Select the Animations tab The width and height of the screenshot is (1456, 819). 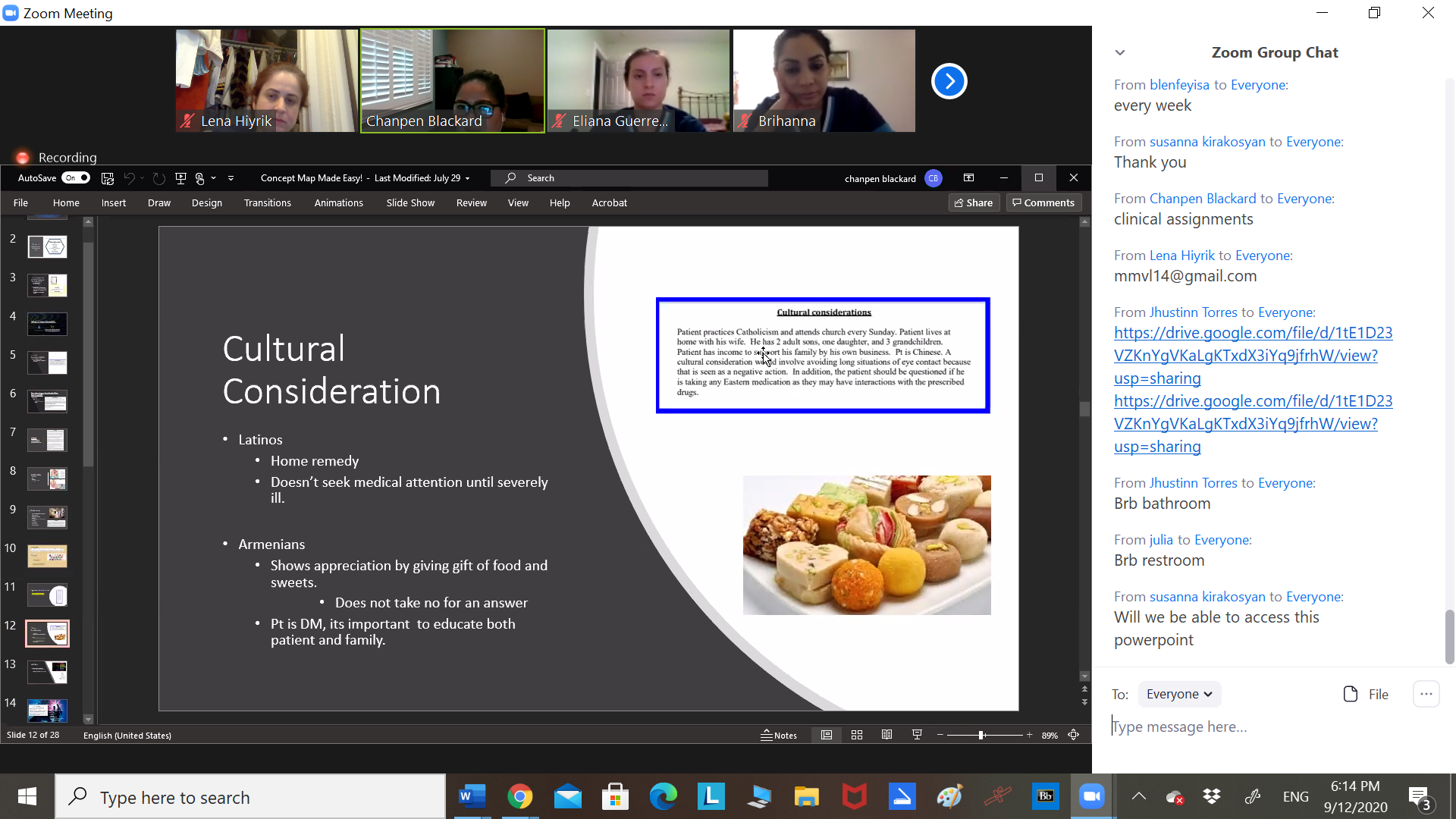339,202
